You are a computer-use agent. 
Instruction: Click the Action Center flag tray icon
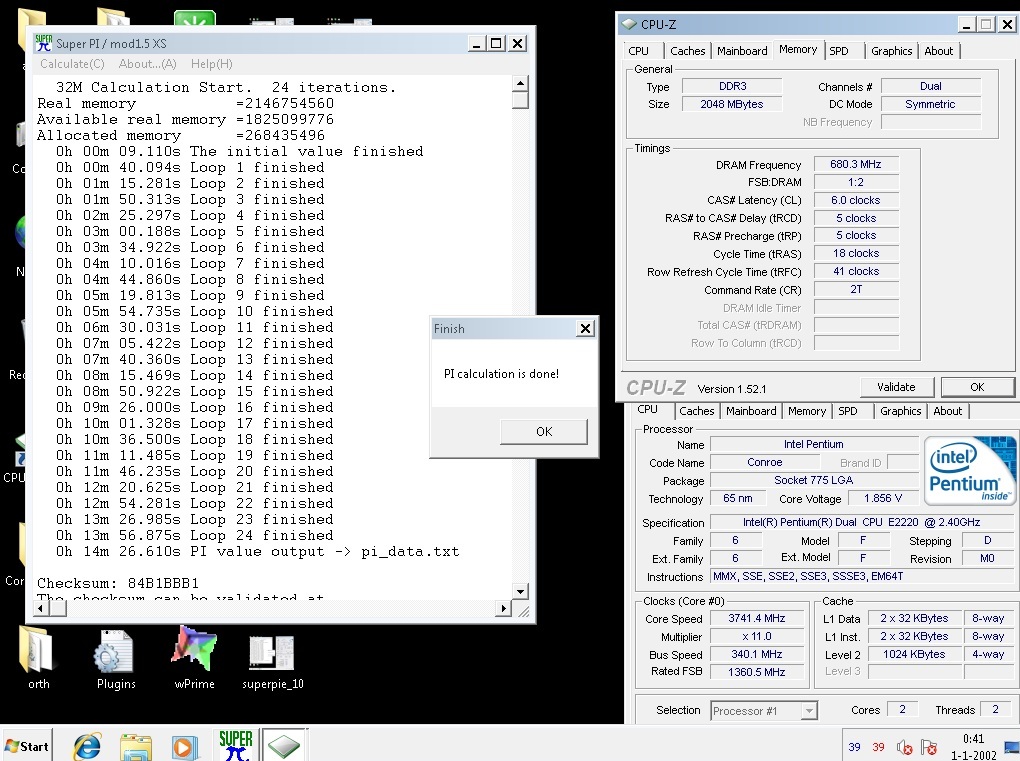[929, 747]
